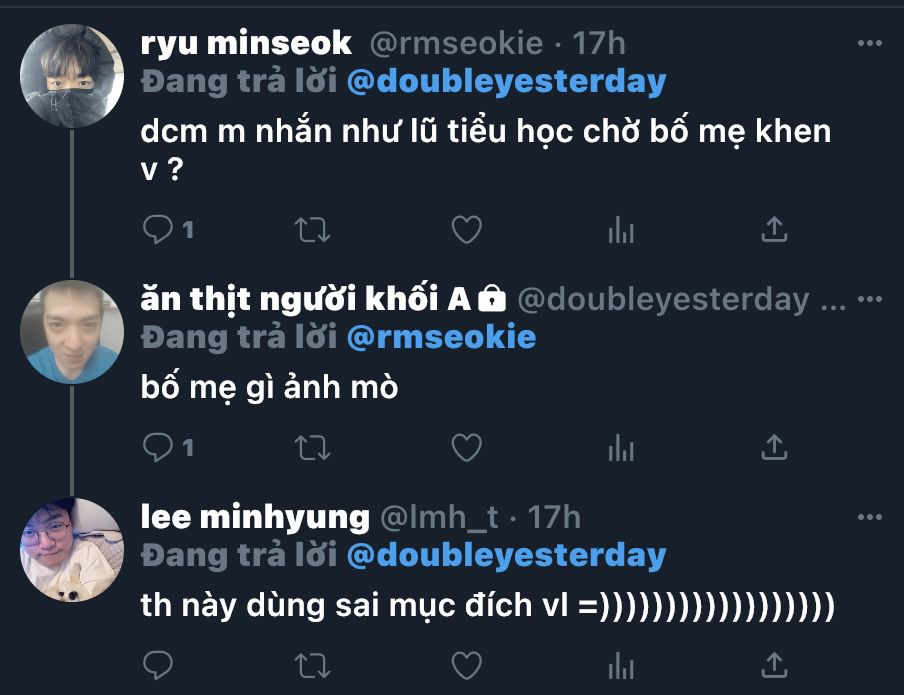Reply to ryu minseok's tweet

tap(158, 231)
